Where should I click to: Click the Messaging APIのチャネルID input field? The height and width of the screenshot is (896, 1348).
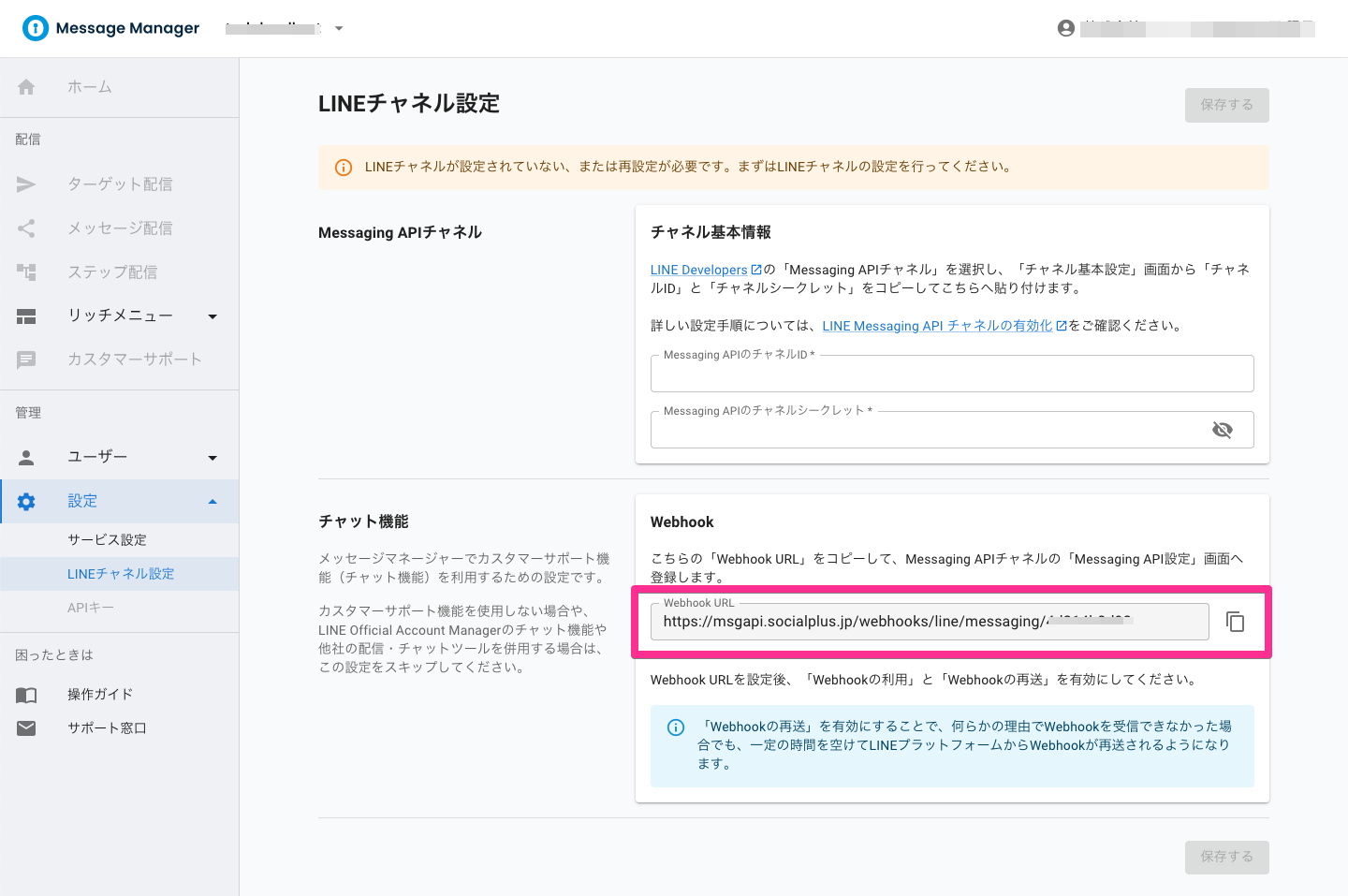952,374
